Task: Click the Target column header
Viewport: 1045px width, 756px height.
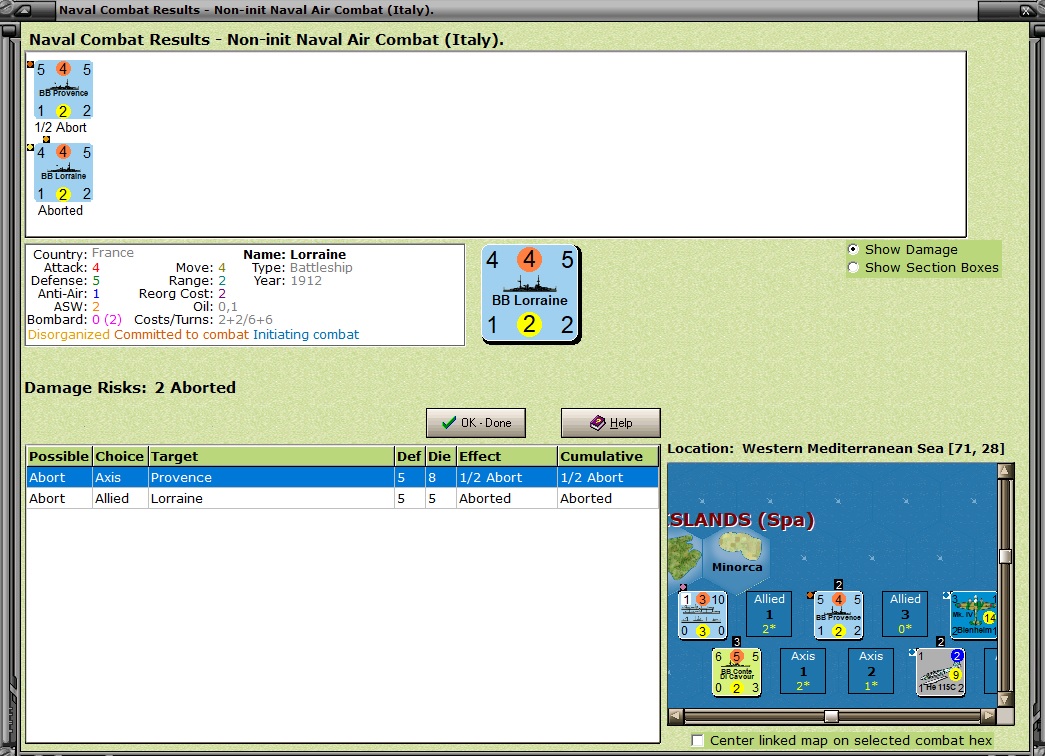Action: click(271, 457)
